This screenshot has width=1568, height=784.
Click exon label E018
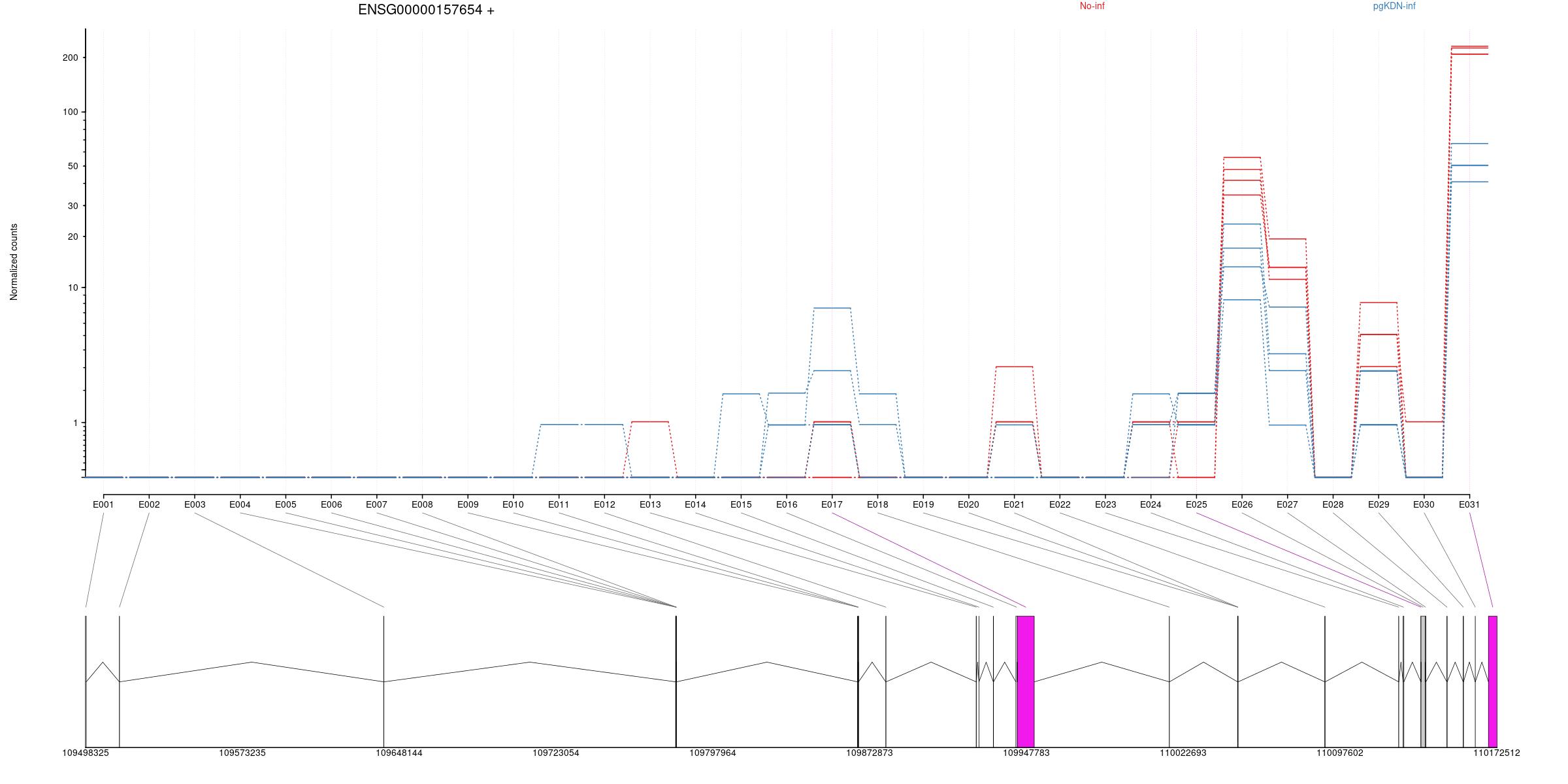coord(877,504)
